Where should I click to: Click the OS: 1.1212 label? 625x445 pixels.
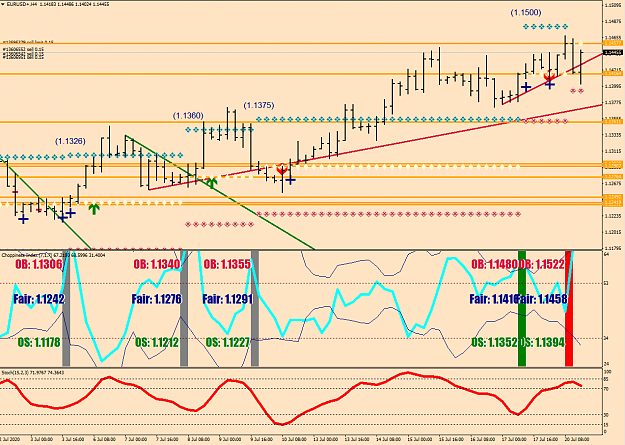[157, 342]
